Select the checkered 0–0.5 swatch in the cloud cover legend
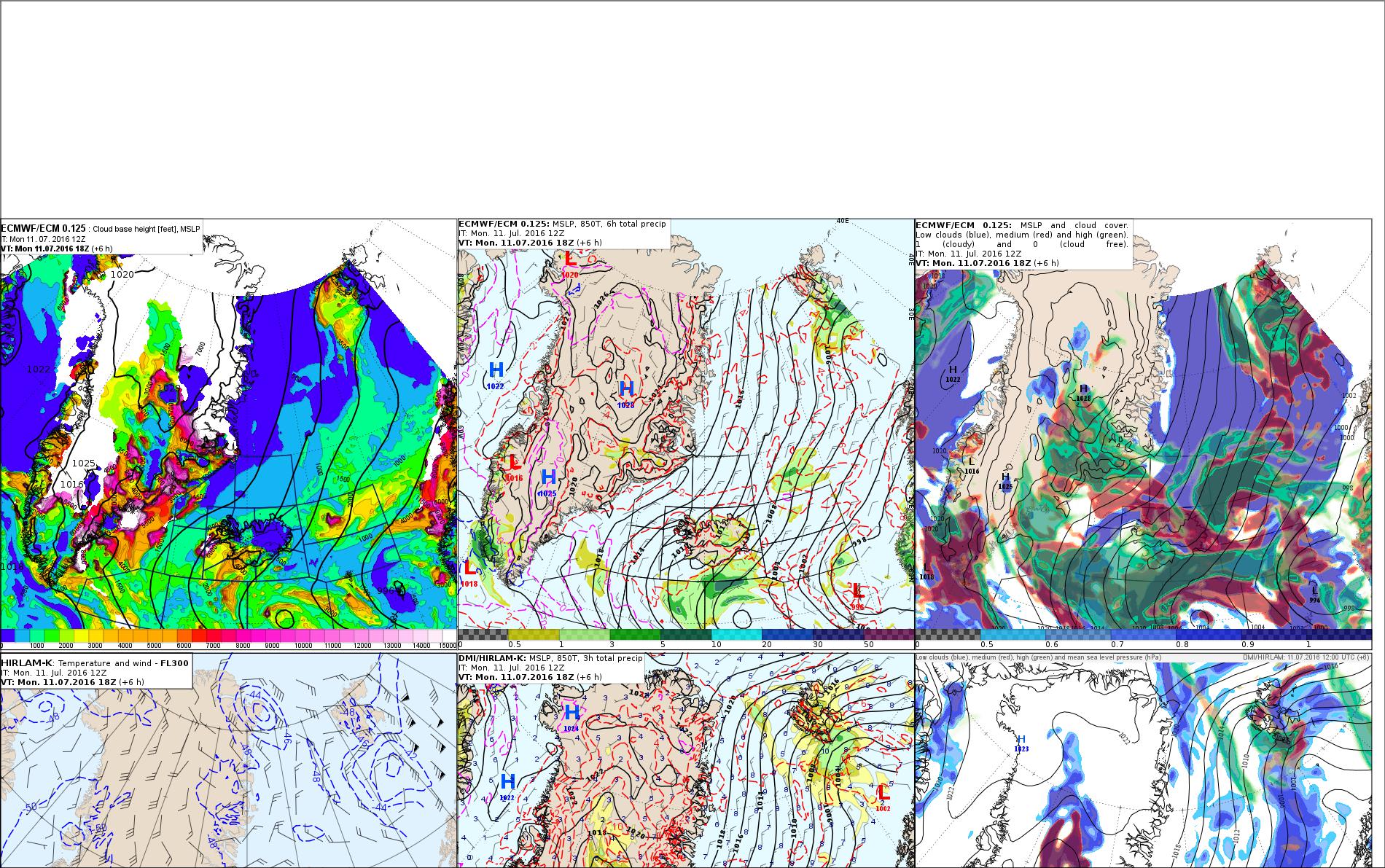Image resolution: width=1385 pixels, height=868 pixels. (x=948, y=634)
